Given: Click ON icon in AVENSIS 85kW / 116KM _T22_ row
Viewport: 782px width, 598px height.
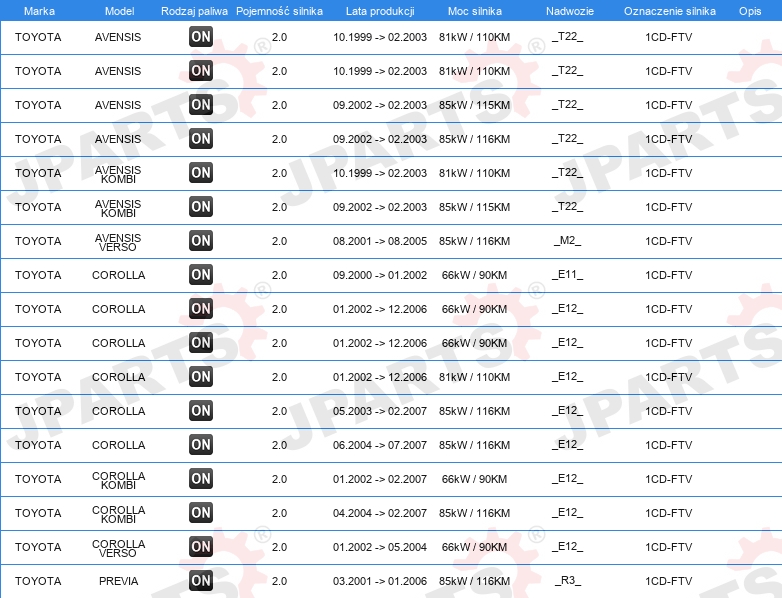Looking at the screenshot, I should coord(201,139).
